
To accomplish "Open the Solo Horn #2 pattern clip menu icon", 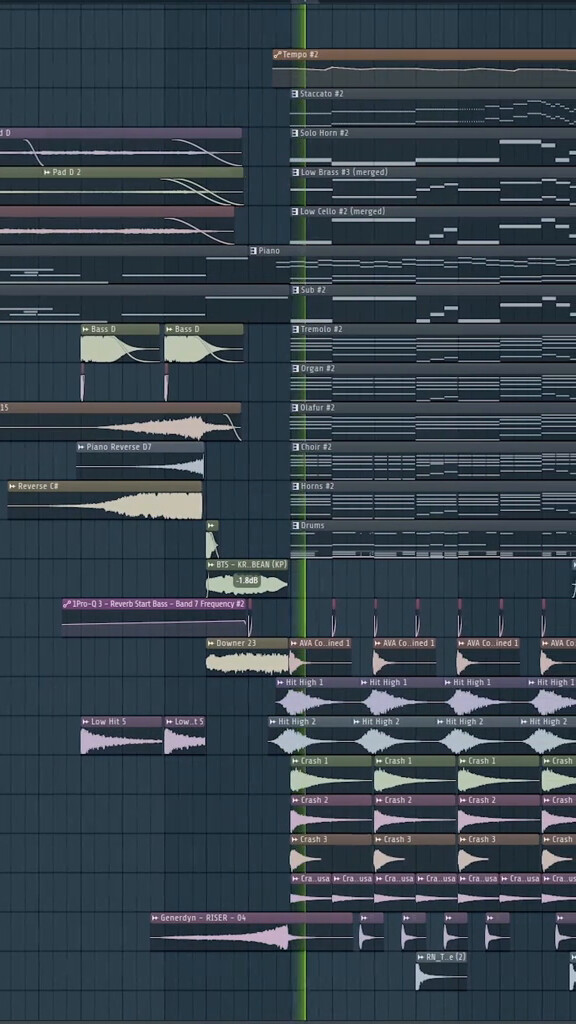I will coord(295,133).
